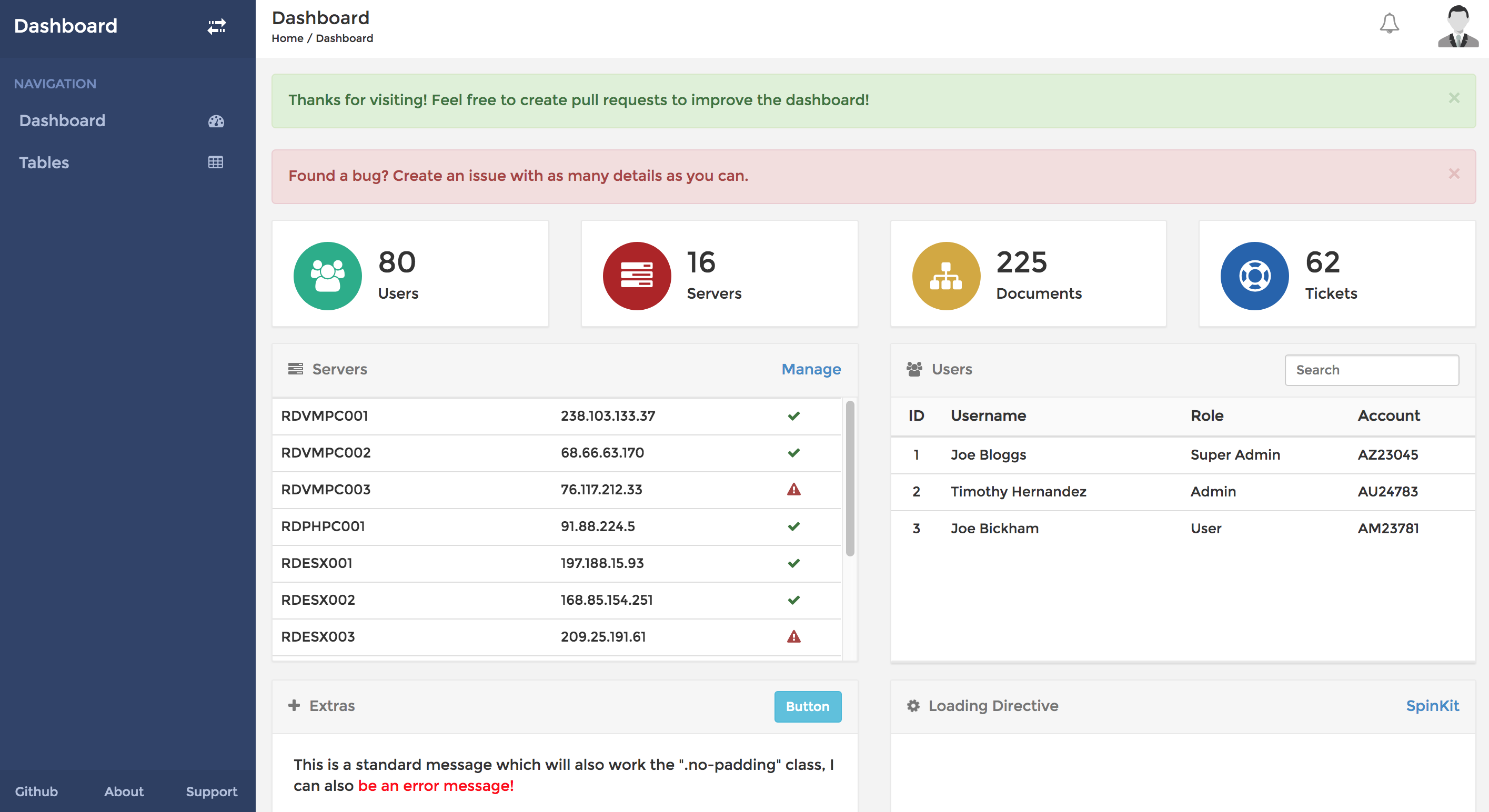Image resolution: width=1489 pixels, height=812 pixels.
Task: Click the bell notification icon
Action: tap(1389, 25)
